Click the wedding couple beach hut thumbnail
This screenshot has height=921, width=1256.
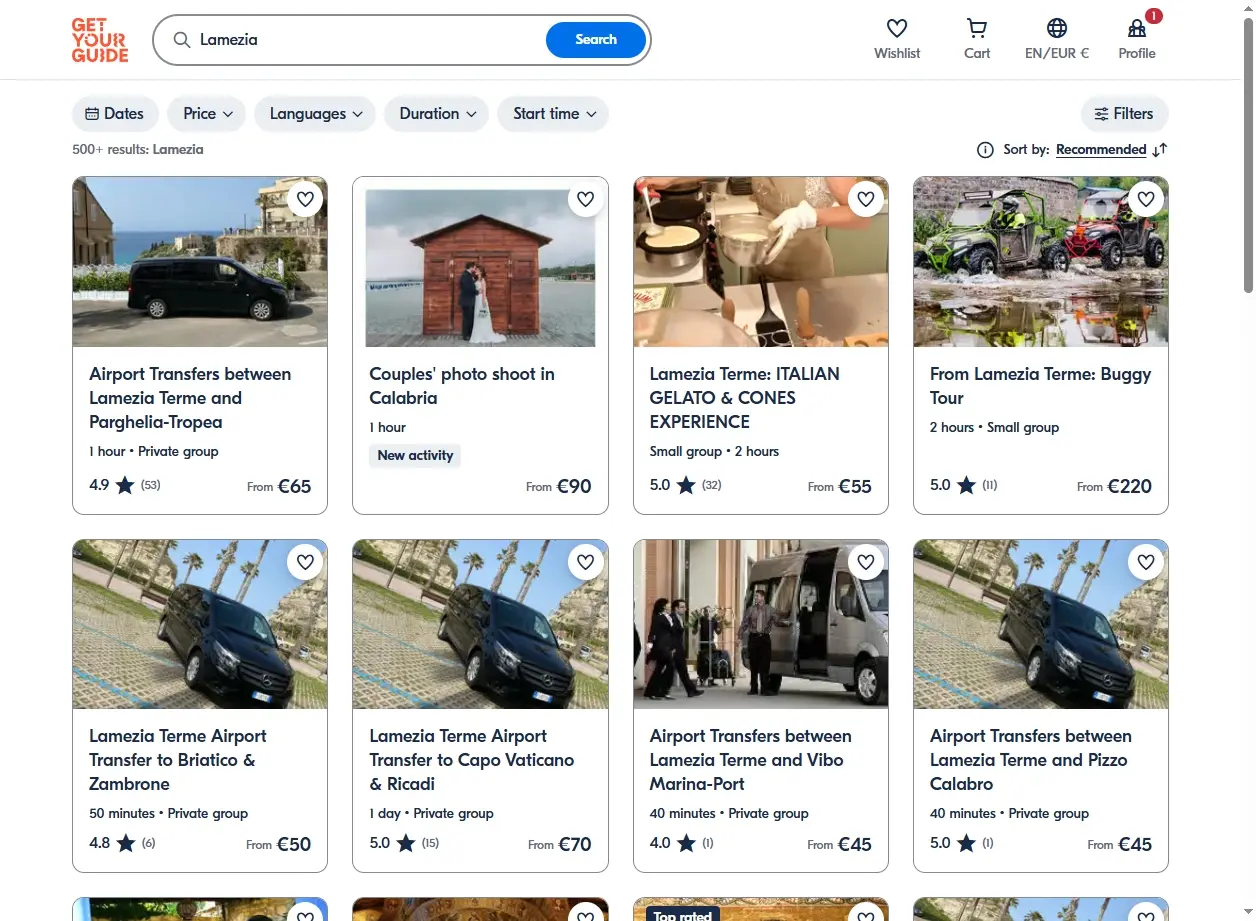coord(481,262)
